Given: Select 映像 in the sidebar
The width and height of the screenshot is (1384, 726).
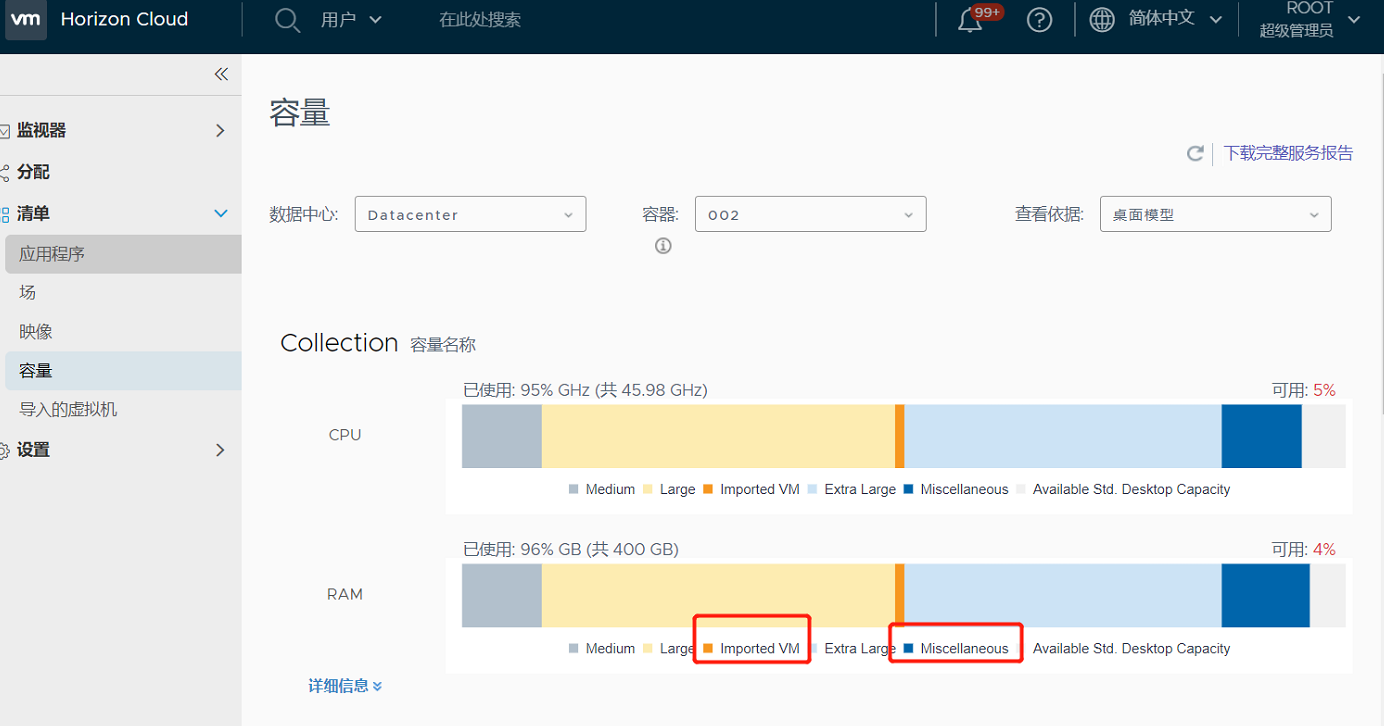Looking at the screenshot, I should coord(121,331).
